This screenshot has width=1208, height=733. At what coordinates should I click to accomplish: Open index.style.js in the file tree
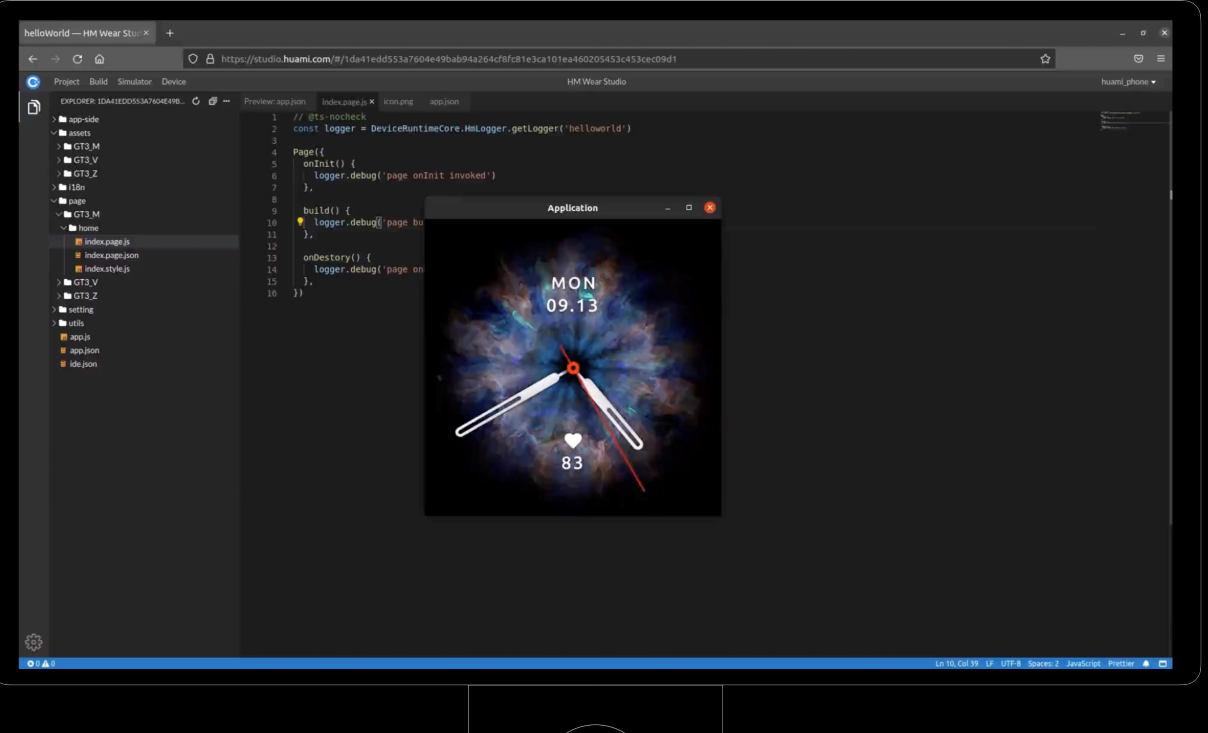point(107,269)
